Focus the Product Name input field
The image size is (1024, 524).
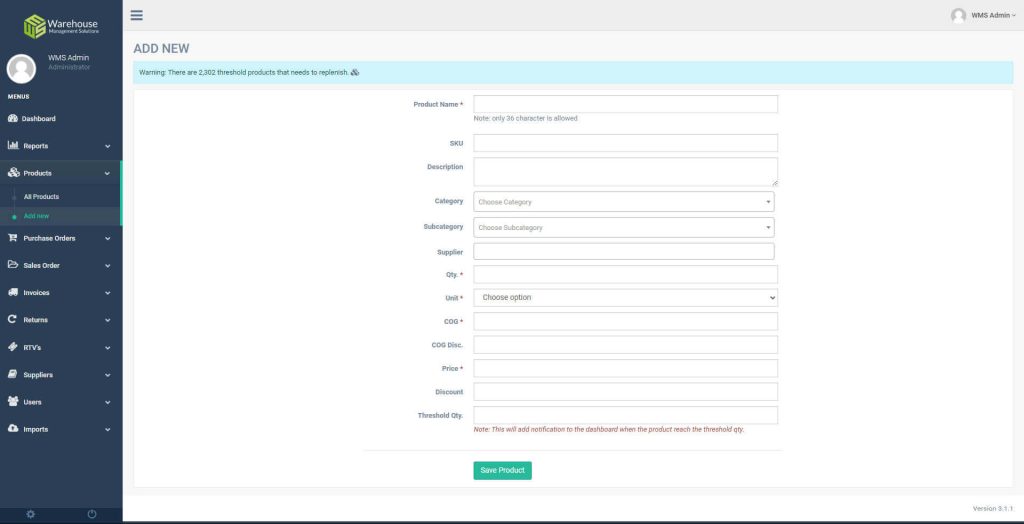(625, 104)
